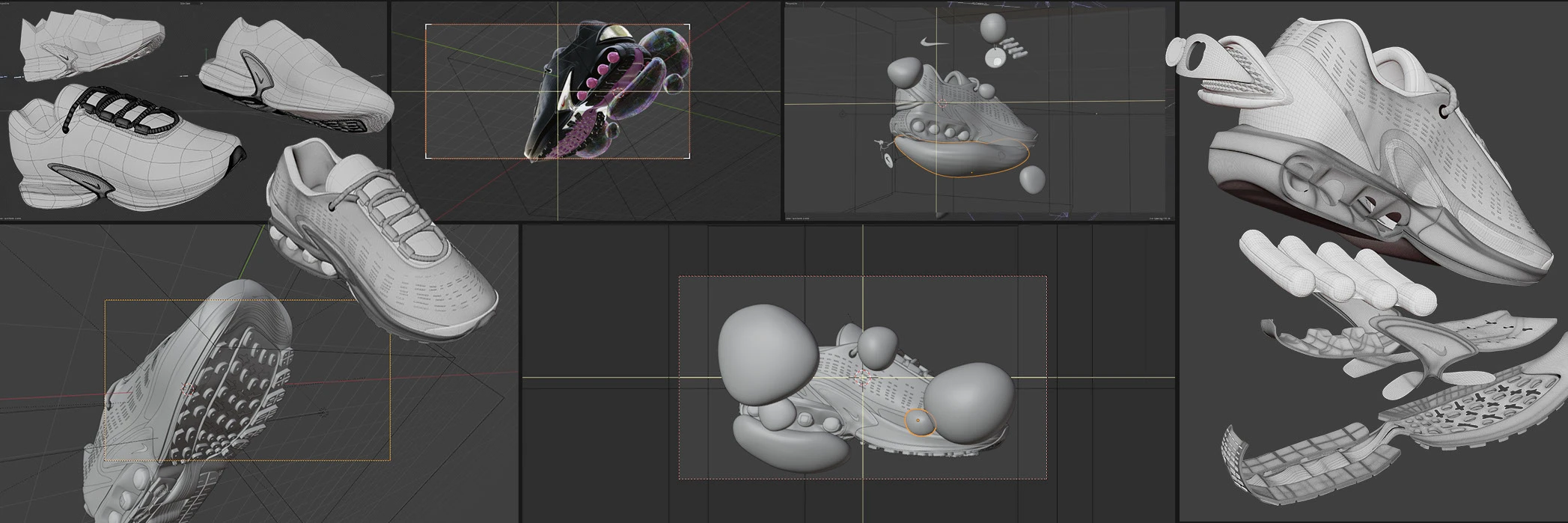Select the floating Nike swoosh logo object
1568x523 pixels.
pos(933,42)
